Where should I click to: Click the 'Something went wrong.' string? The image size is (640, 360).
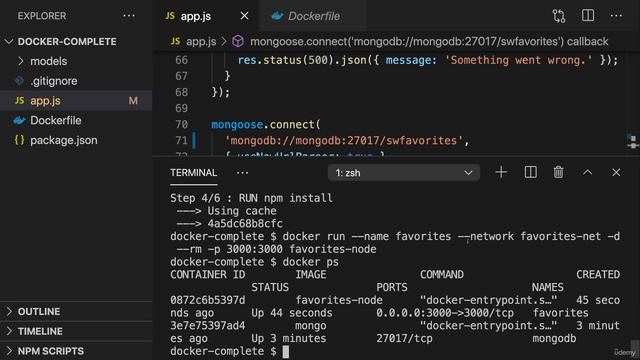pos(518,60)
